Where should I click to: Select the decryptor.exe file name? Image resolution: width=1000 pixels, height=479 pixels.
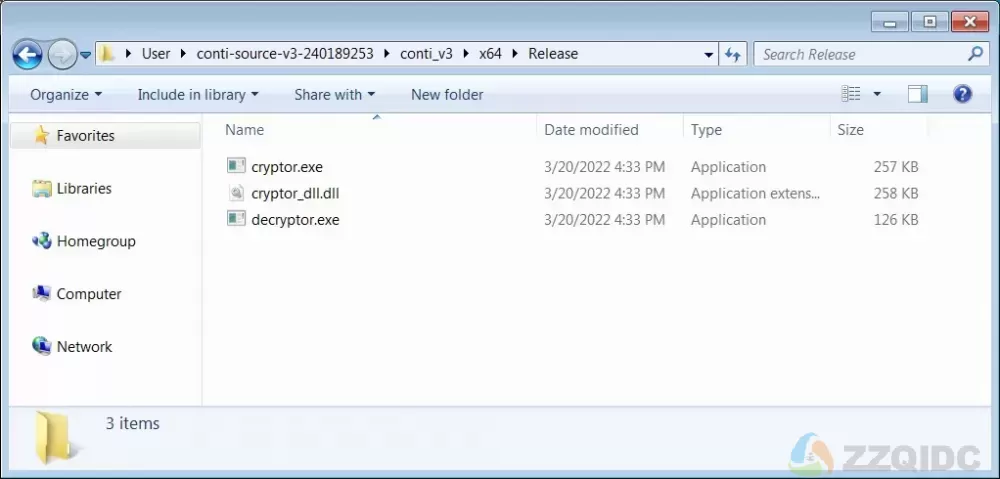[295, 220]
